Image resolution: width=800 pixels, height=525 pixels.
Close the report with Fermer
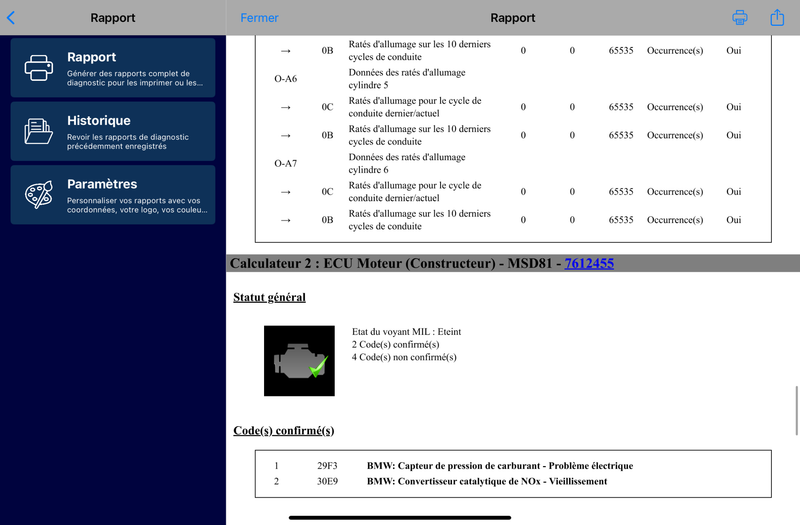coord(259,18)
